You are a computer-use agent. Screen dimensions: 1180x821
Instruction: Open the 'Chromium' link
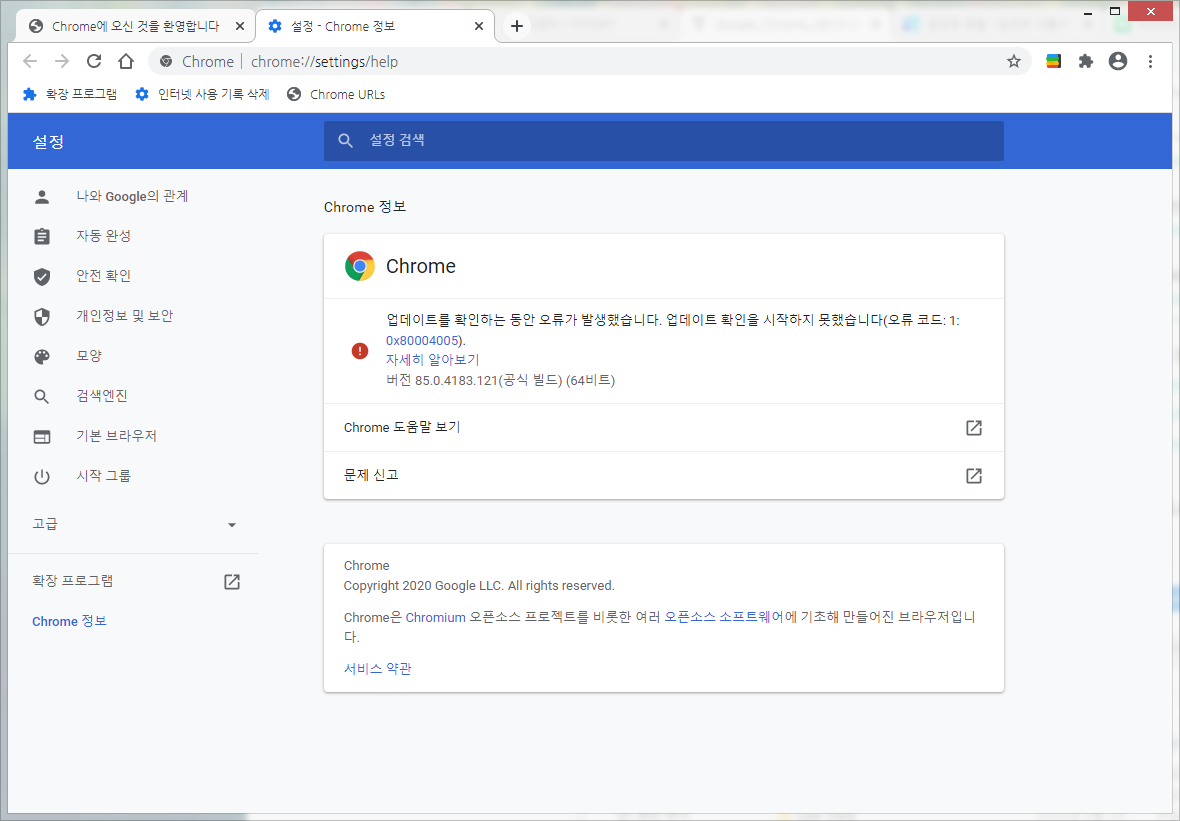[x=436, y=617]
